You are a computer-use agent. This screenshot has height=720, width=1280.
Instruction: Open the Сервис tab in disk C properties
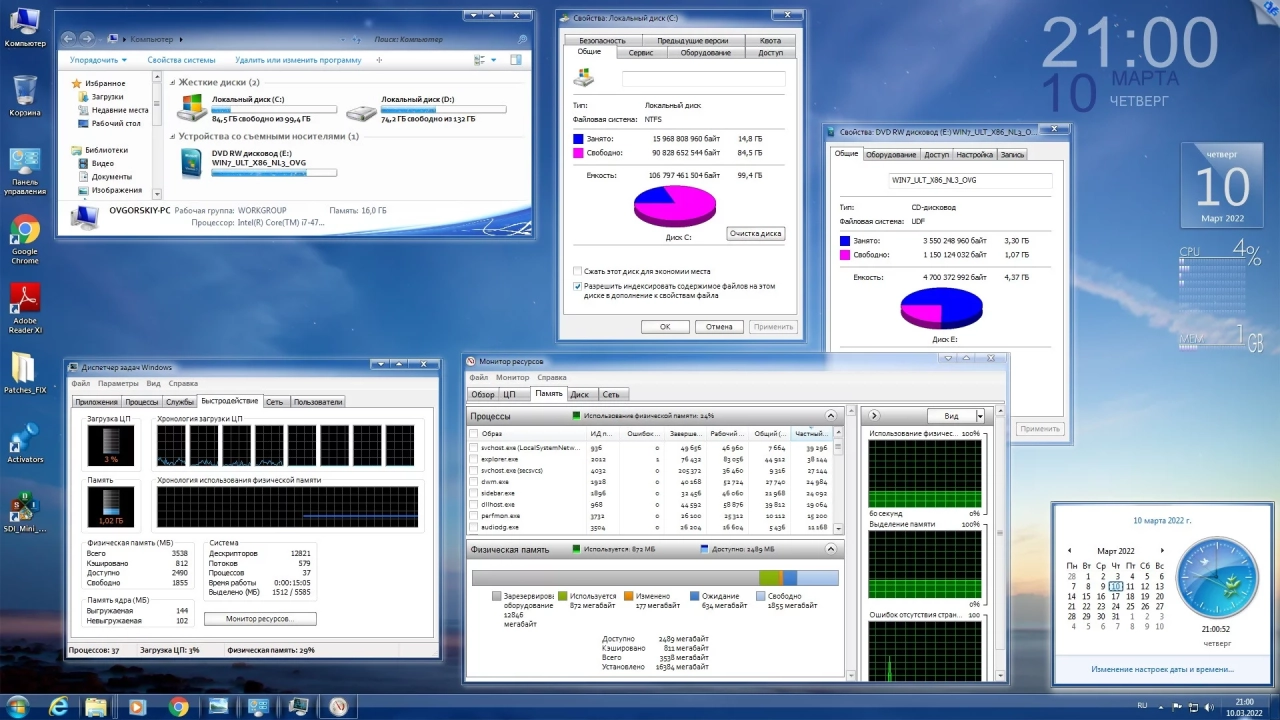pos(642,53)
